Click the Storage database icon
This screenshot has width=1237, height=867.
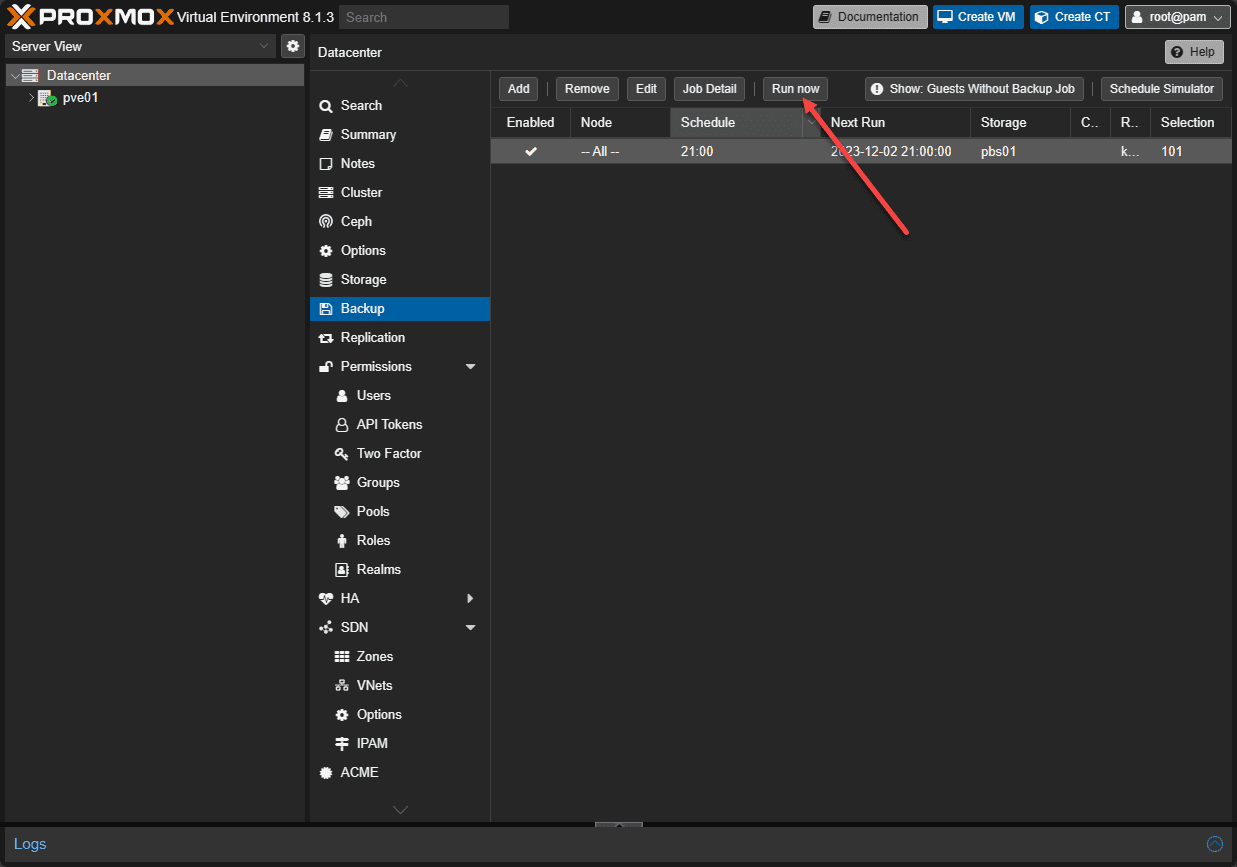[x=326, y=280]
